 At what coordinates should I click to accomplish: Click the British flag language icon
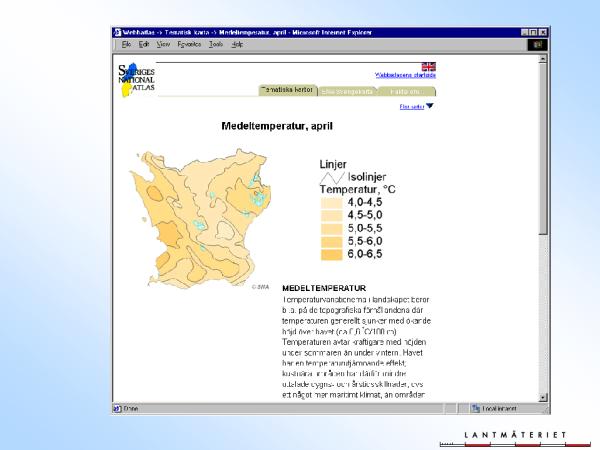click(428, 67)
